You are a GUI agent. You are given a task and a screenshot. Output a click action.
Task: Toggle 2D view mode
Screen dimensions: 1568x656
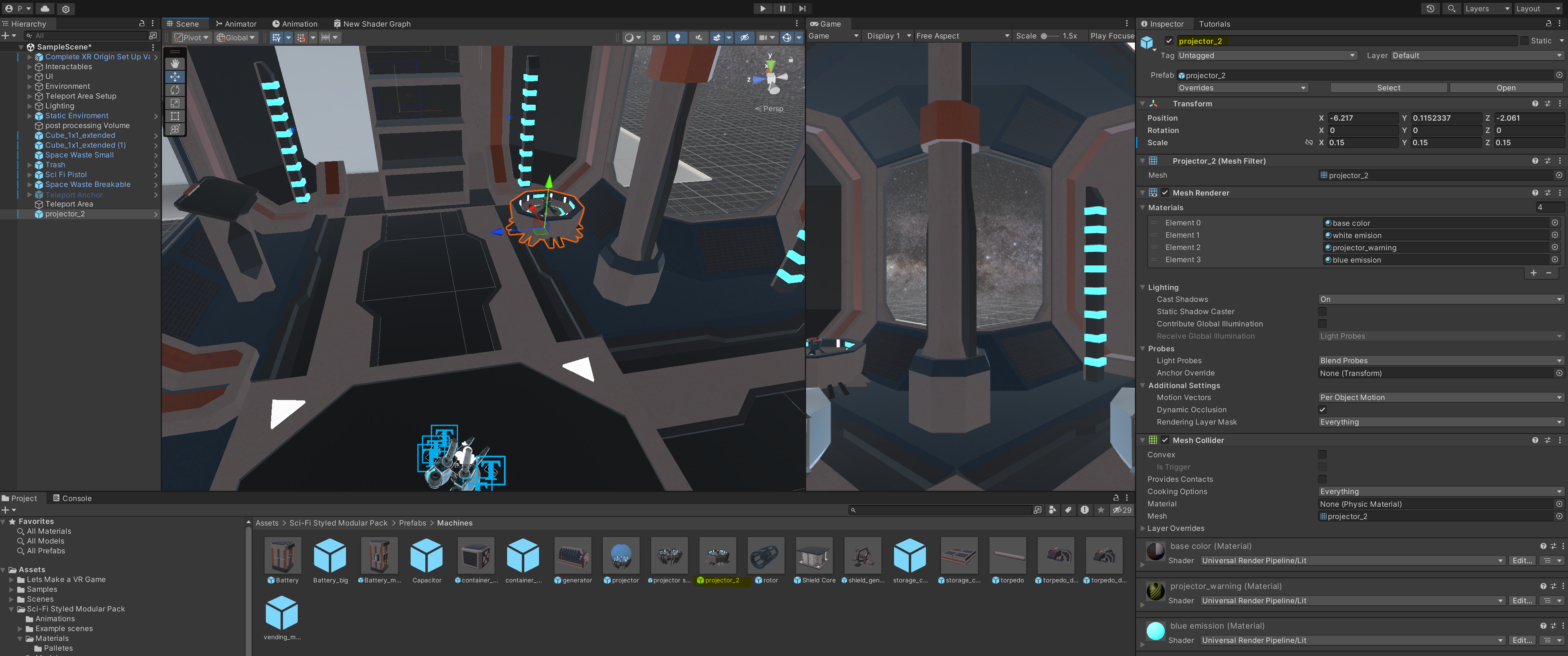[x=656, y=37]
